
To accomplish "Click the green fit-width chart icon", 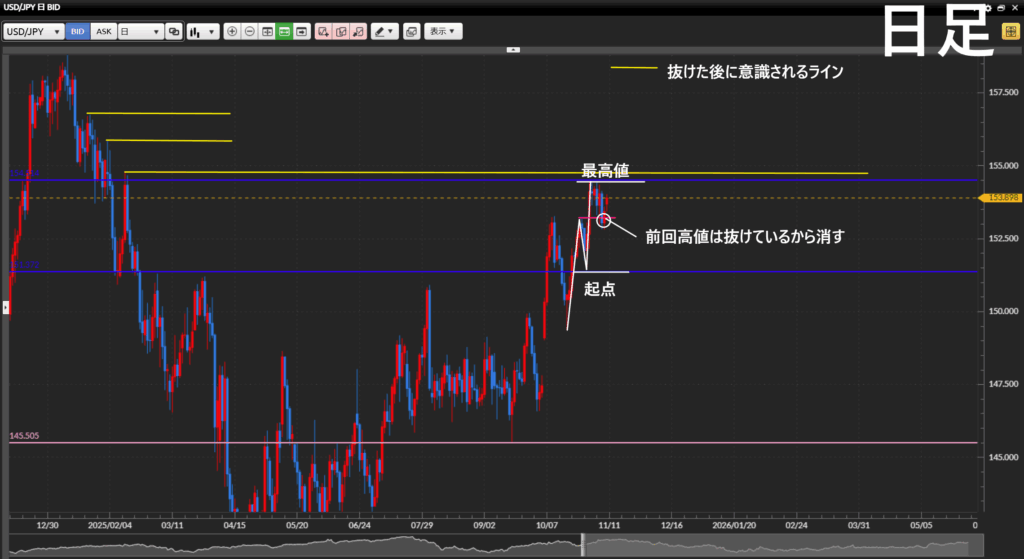I will point(284,32).
